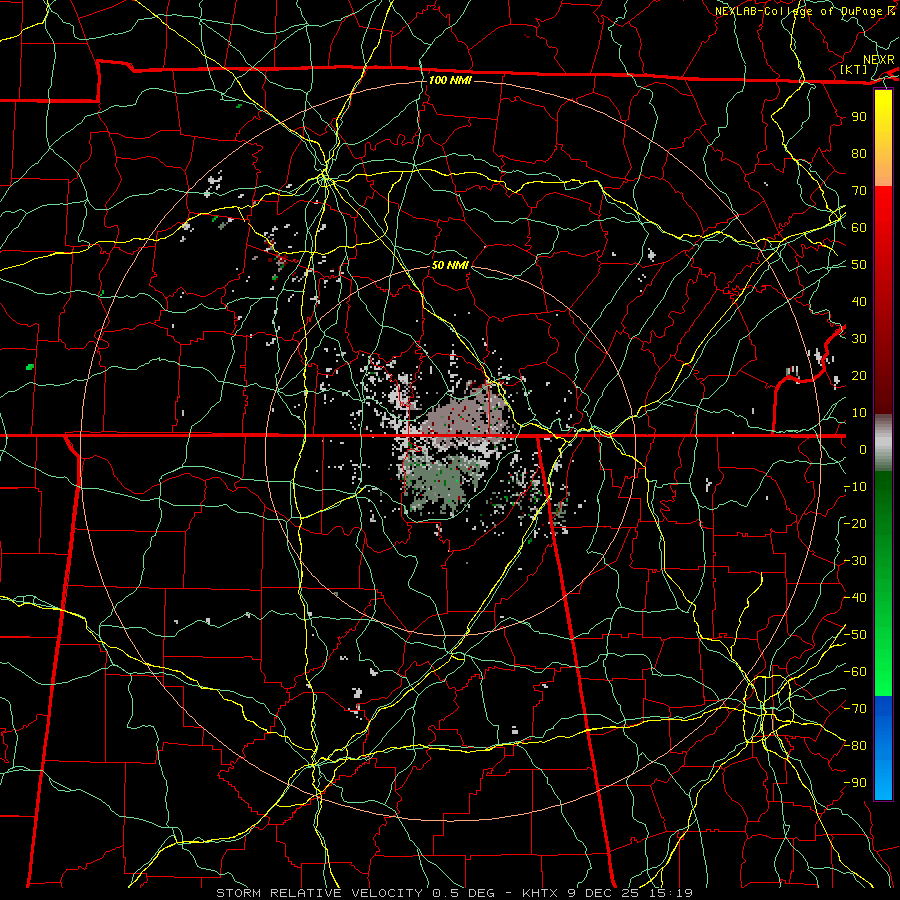Click the -70 value on the velocity scale
The image size is (900, 900).
click(x=855, y=709)
